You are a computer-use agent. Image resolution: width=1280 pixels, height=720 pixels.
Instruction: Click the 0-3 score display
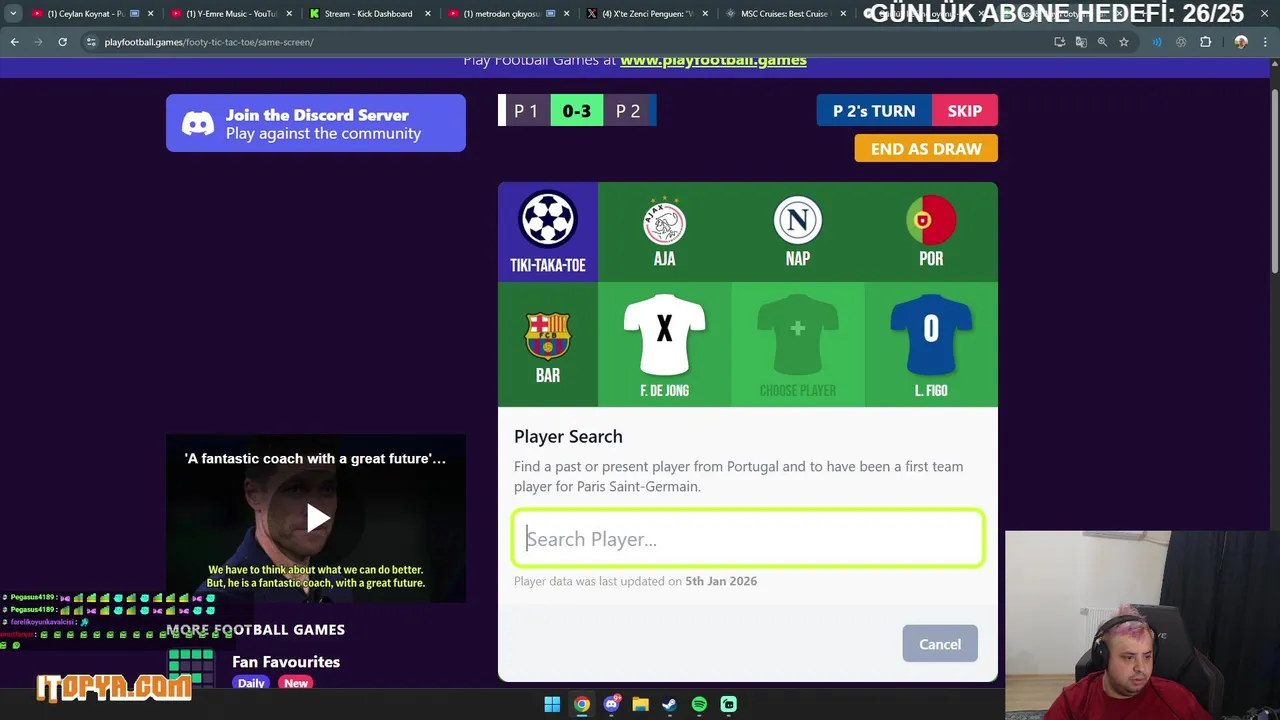[576, 111]
